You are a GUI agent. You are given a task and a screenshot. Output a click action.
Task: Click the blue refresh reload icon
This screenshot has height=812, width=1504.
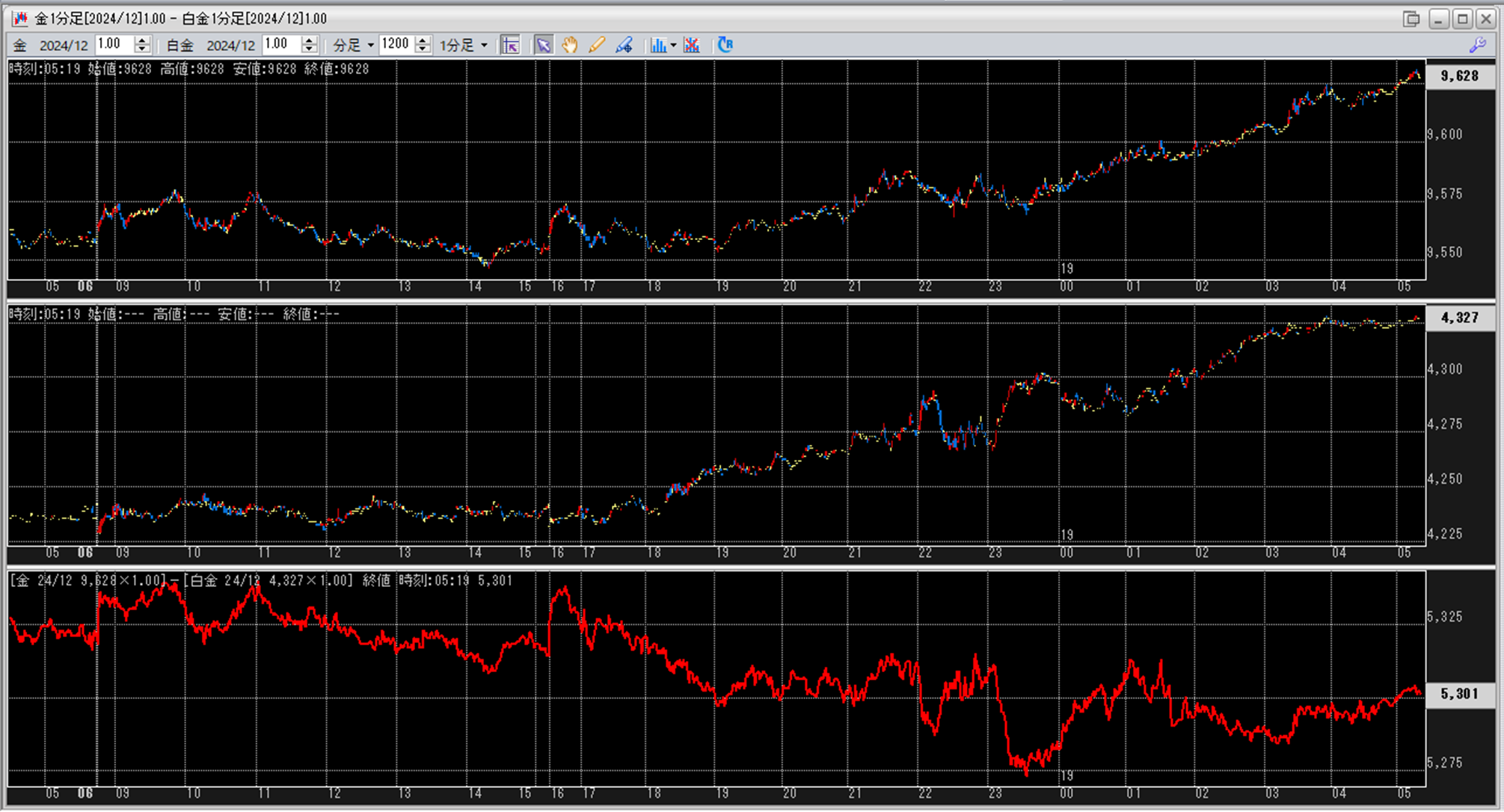point(725,45)
